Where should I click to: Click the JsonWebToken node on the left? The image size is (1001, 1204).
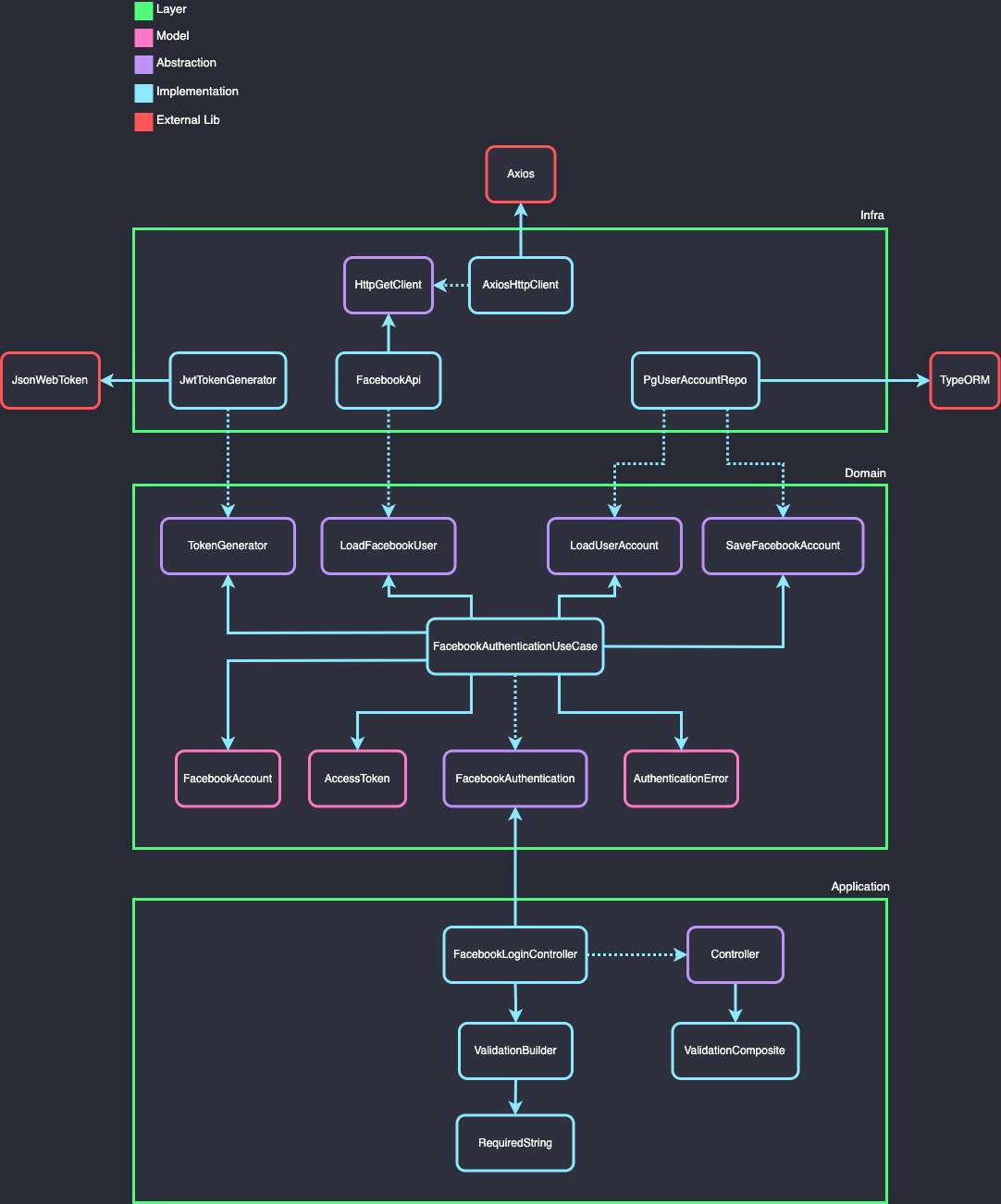coord(50,380)
